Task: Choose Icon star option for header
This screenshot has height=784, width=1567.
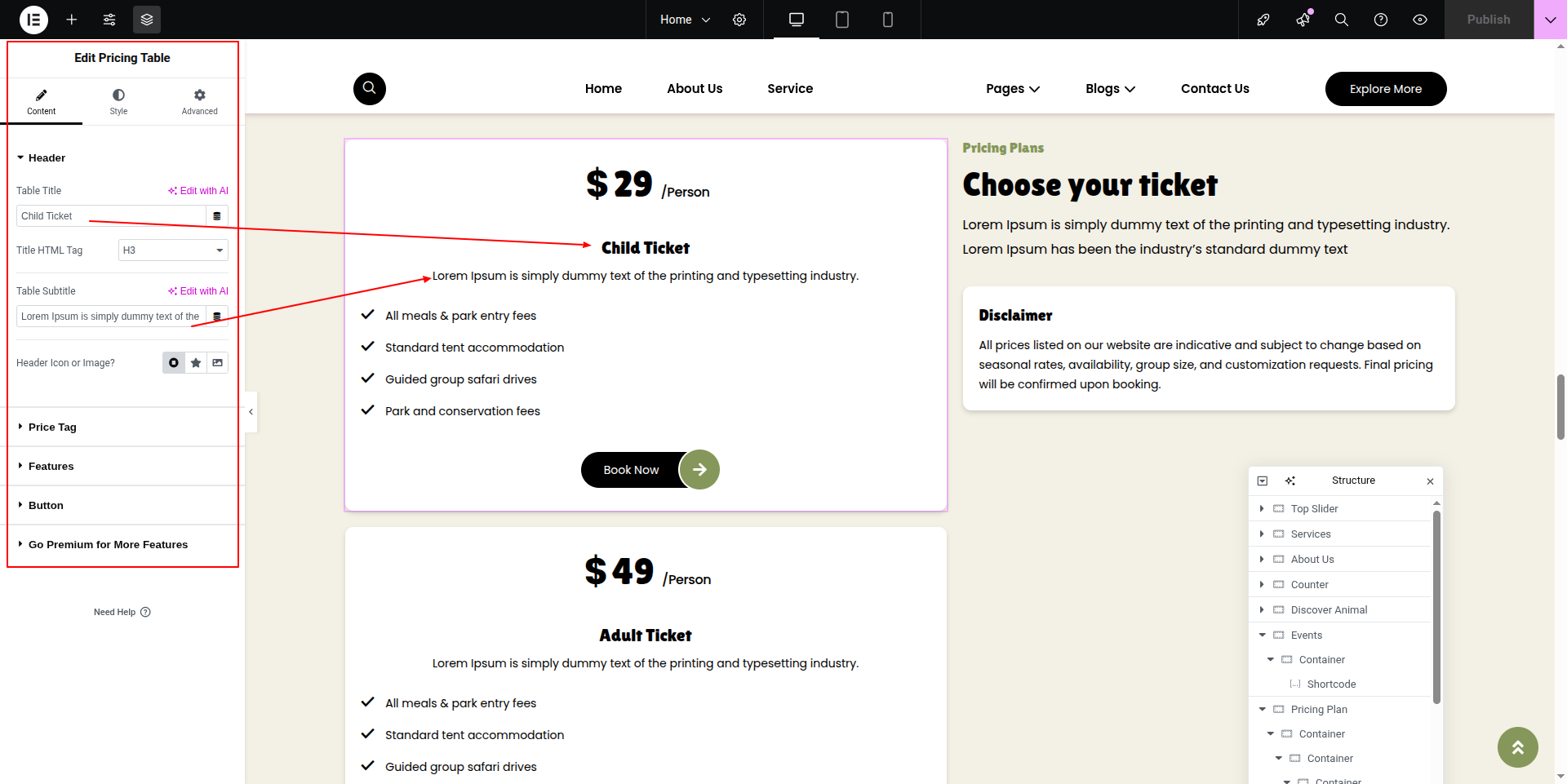Action: [196, 363]
